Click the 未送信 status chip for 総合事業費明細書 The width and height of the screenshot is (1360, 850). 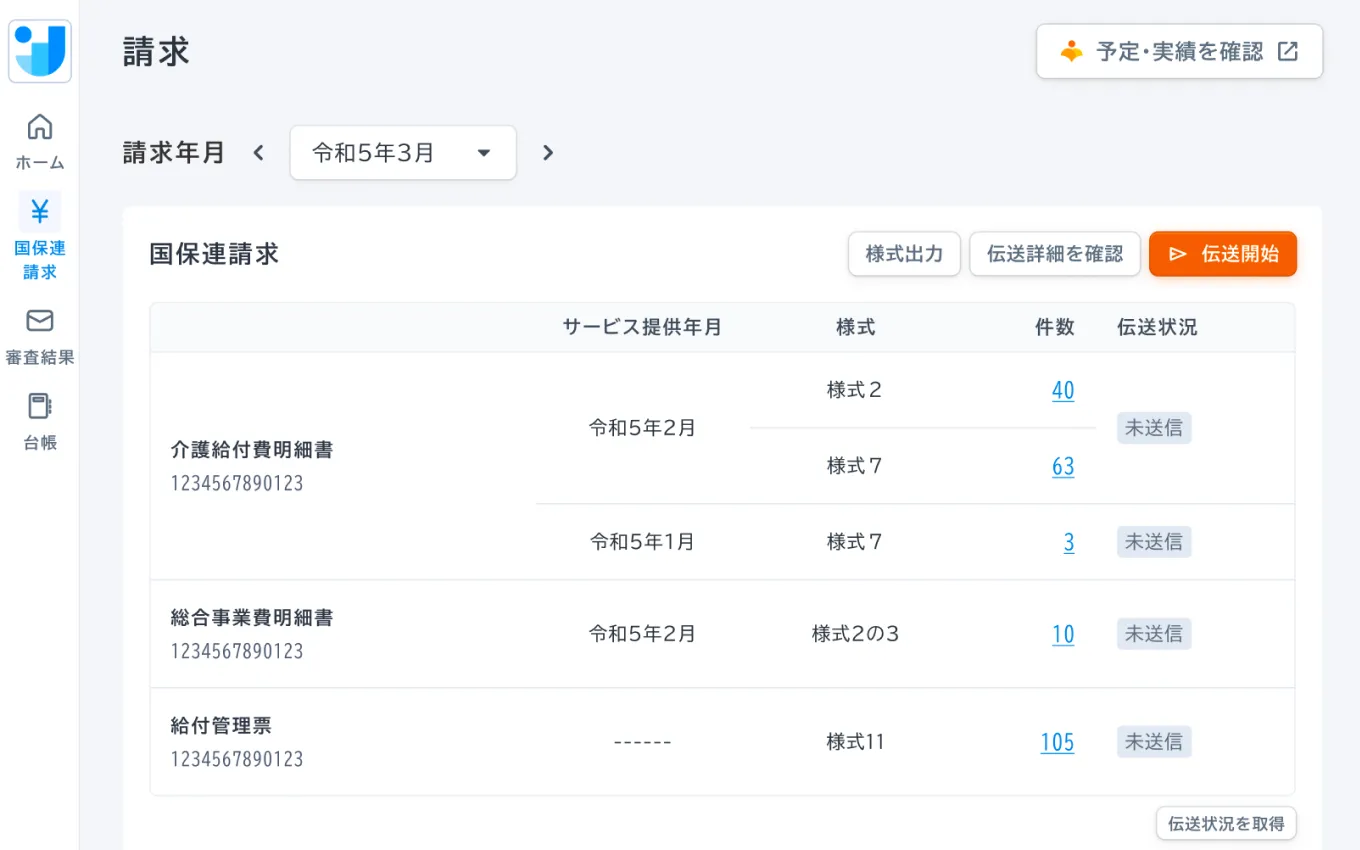pyautogui.click(x=1154, y=633)
